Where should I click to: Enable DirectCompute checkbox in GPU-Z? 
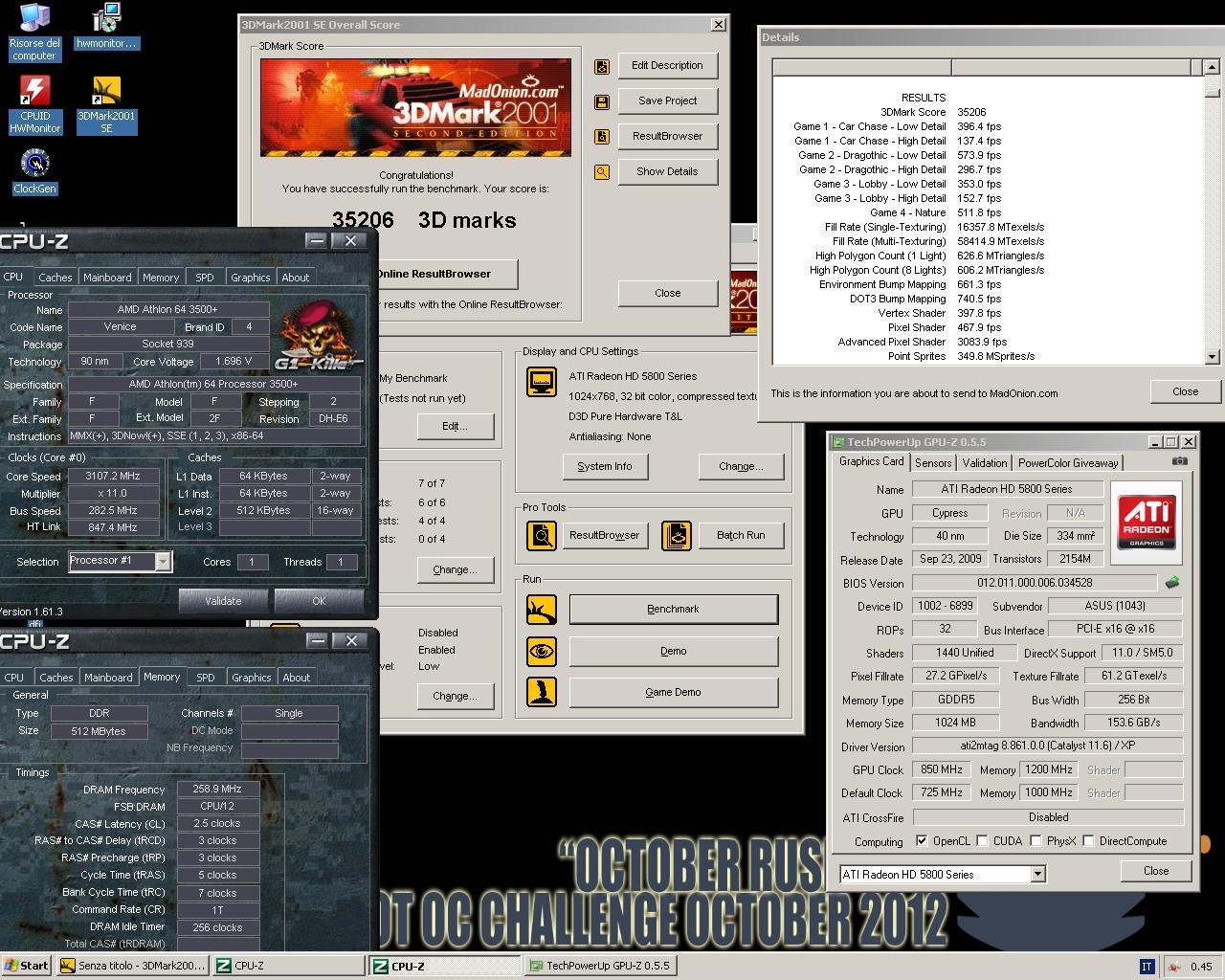point(1089,841)
